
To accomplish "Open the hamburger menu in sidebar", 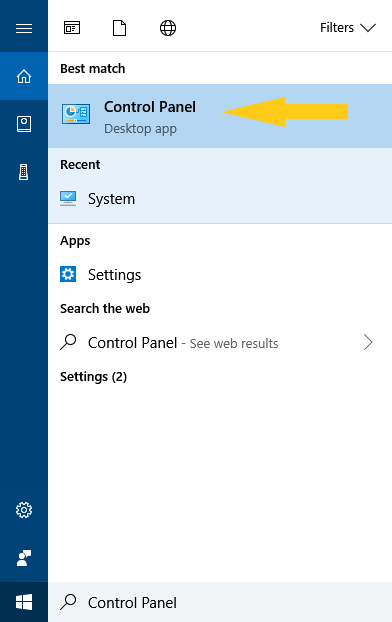I will (x=24, y=28).
